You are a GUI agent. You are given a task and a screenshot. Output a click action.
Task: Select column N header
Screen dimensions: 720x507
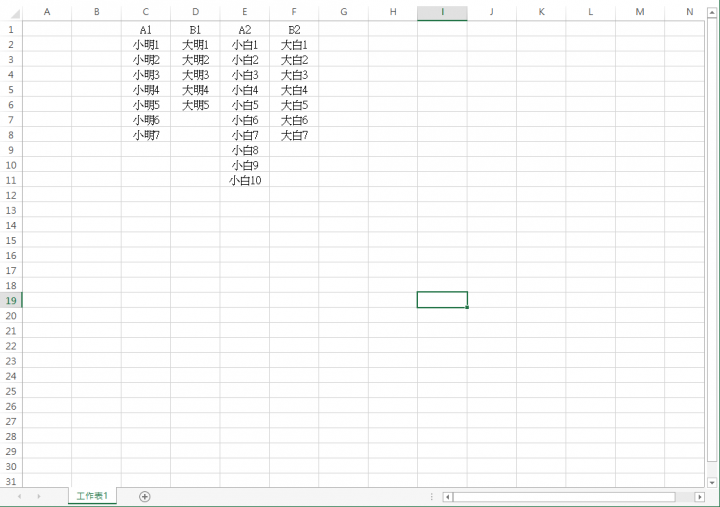pos(684,12)
